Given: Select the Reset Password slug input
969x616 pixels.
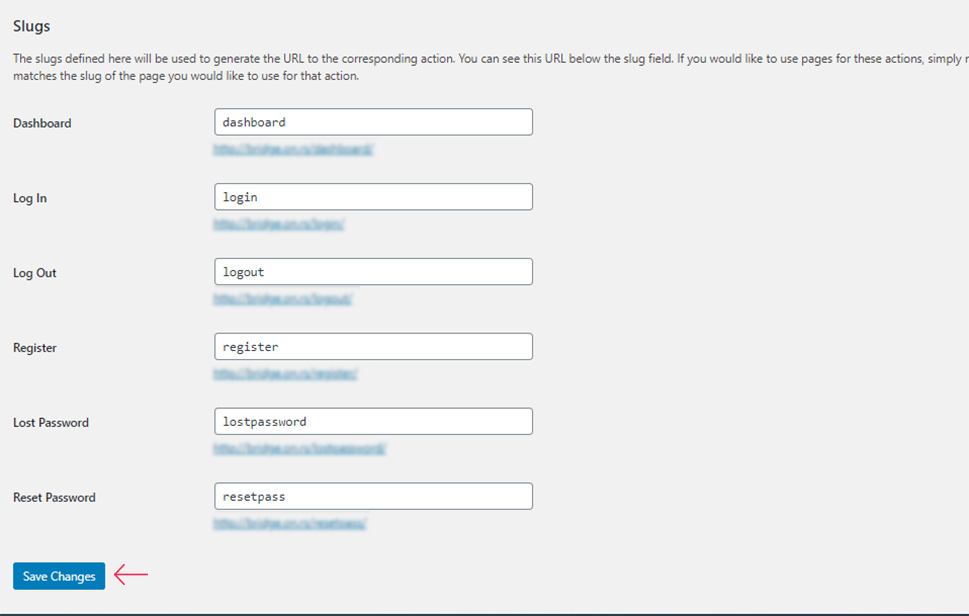Looking at the screenshot, I should coord(373,496).
